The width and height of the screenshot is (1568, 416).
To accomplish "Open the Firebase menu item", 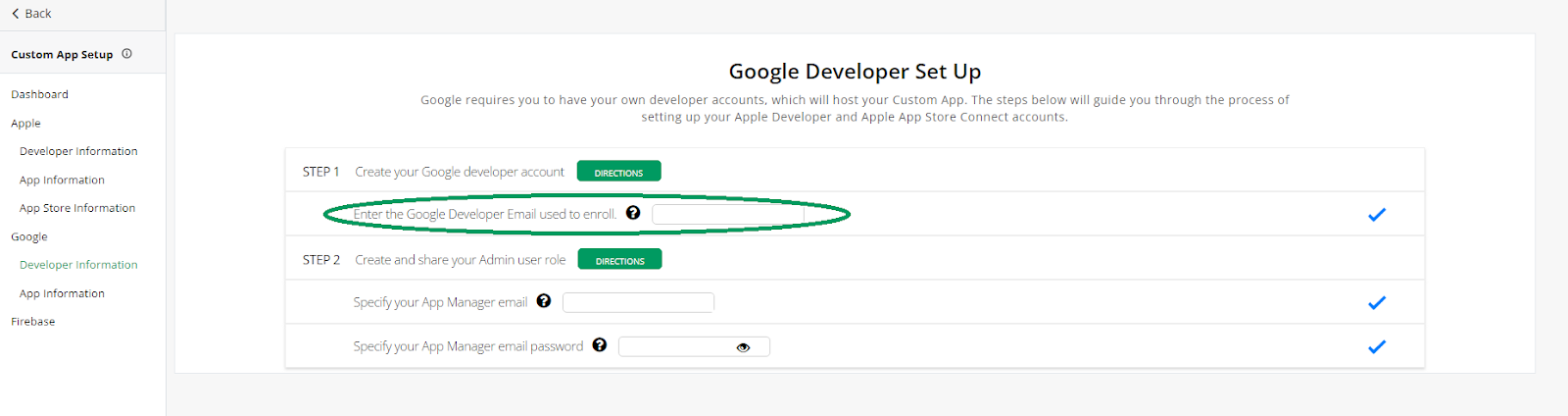I will tap(33, 322).
